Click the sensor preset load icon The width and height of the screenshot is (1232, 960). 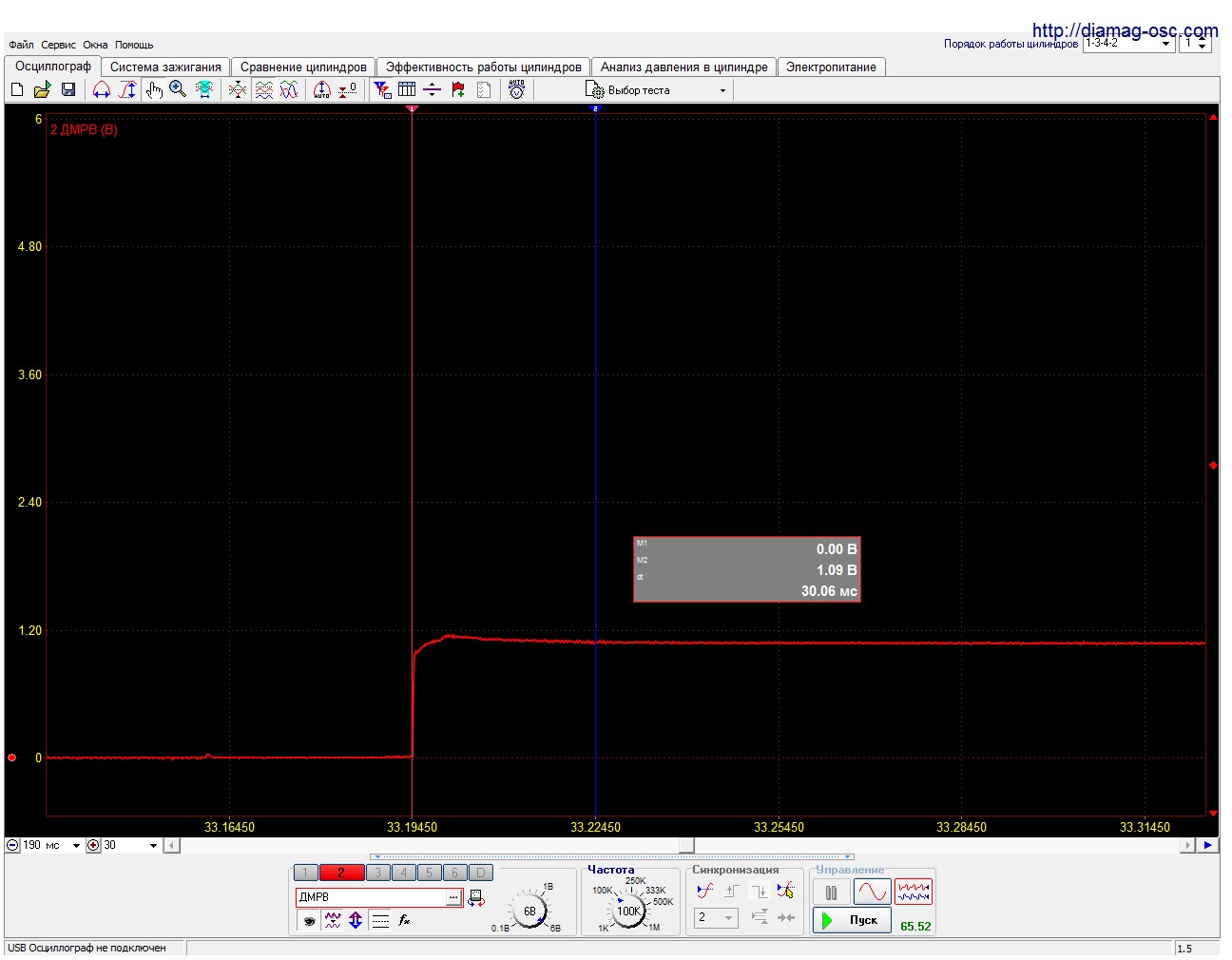pos(476,897)
